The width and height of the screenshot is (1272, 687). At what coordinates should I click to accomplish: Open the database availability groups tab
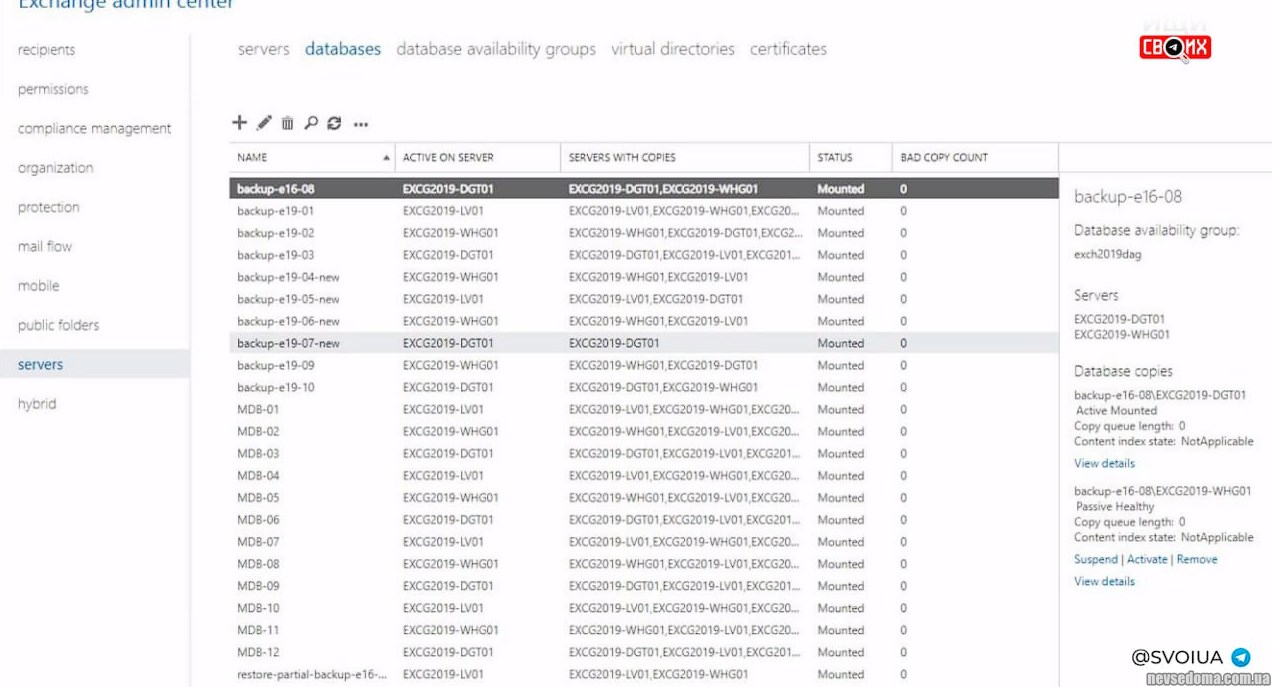pyautogui.click(x=495, y=49)
